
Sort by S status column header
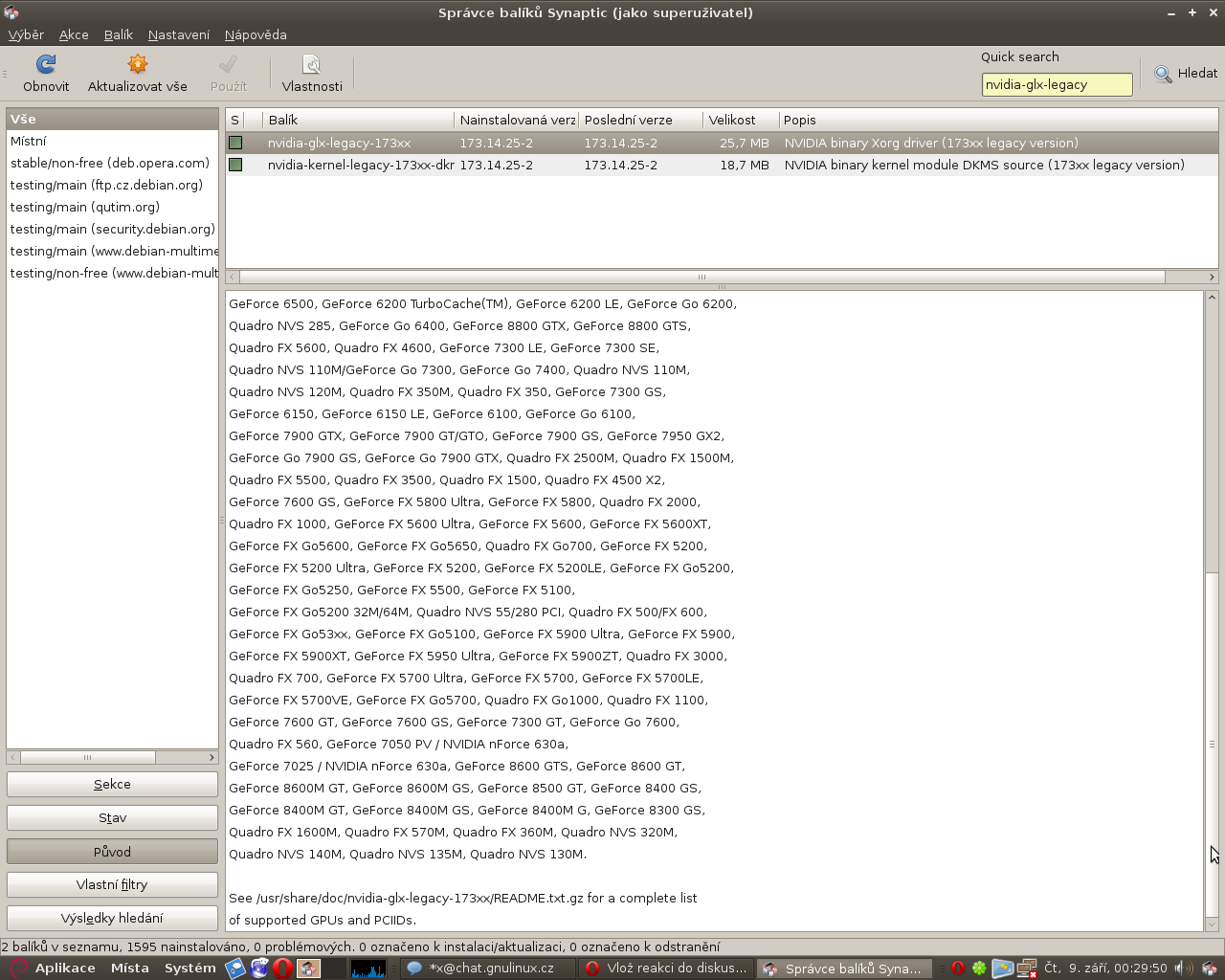coord(235,120)
